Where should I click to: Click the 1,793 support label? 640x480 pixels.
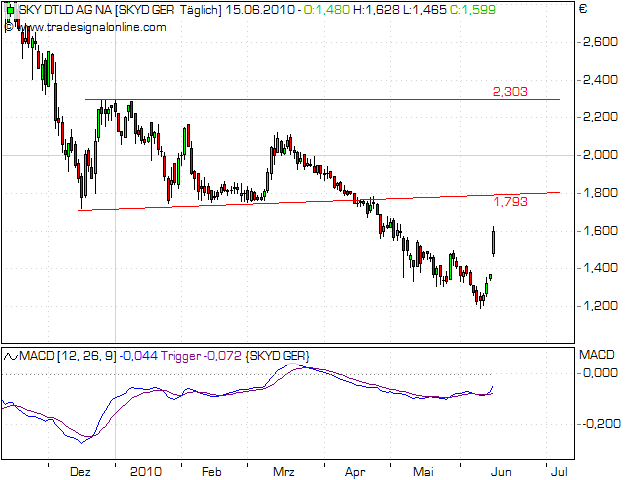510,202
